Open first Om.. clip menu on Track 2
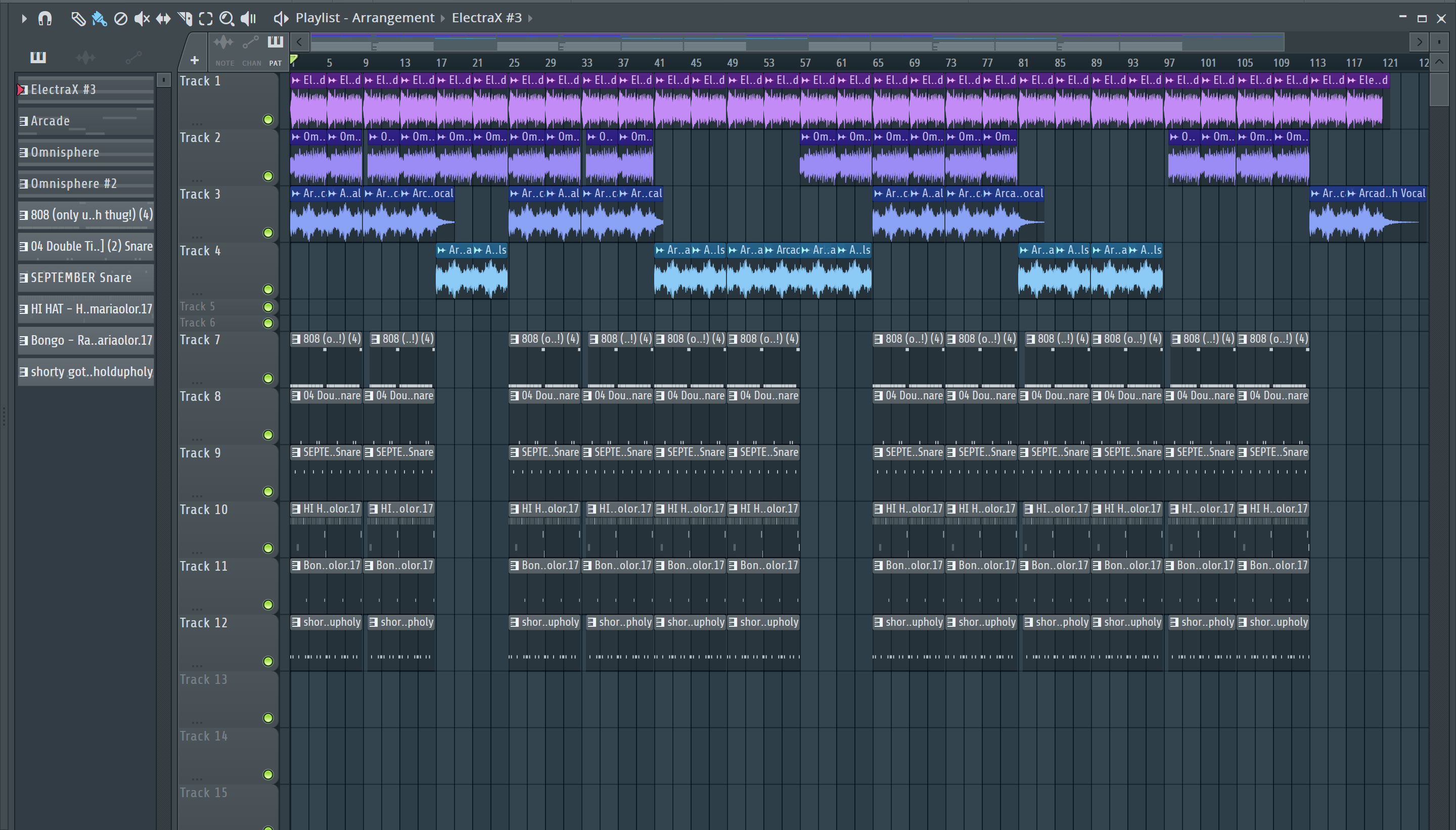 [x=296, y=137]
